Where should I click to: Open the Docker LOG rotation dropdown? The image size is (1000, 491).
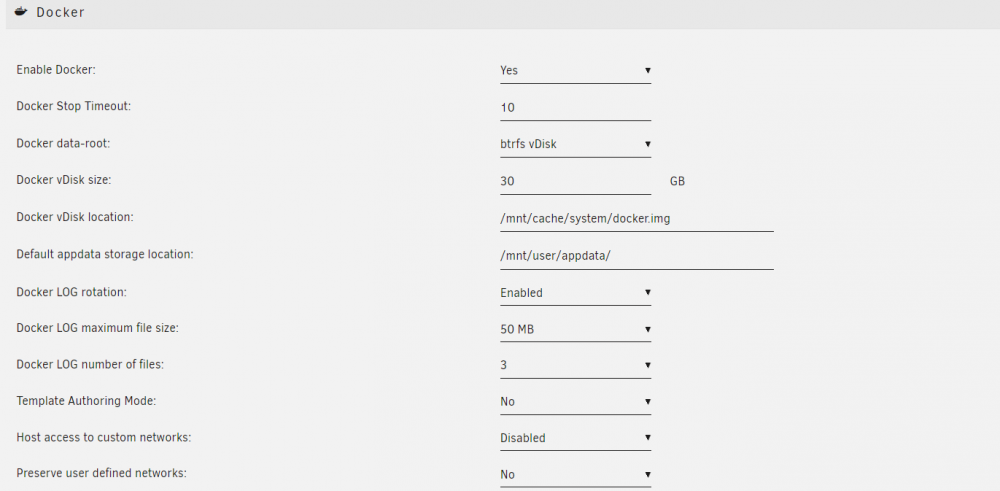coord(575,293)
